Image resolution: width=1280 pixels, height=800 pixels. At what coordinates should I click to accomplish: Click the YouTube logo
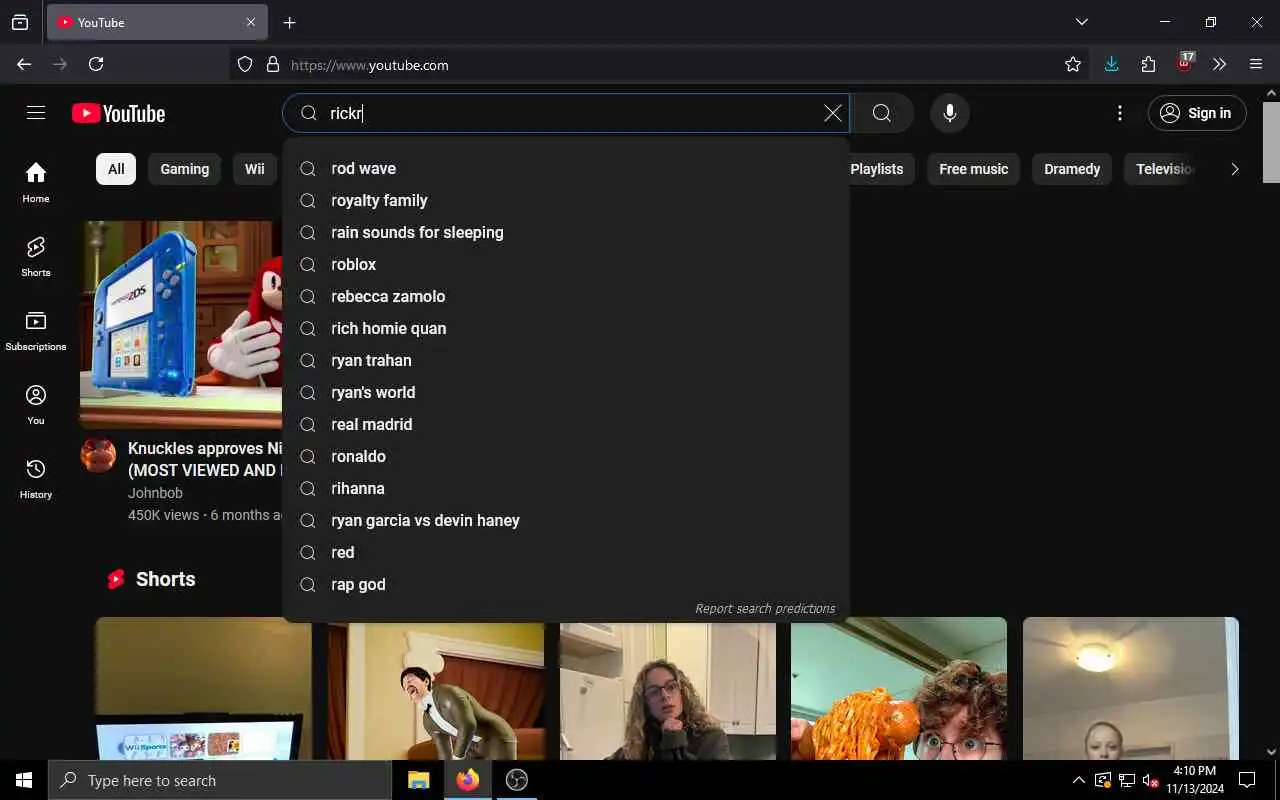point(118,113)
